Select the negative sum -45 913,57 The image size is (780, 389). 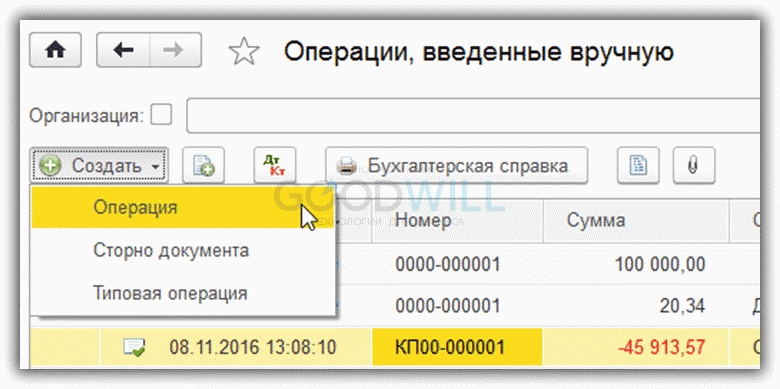coord(636,347)
